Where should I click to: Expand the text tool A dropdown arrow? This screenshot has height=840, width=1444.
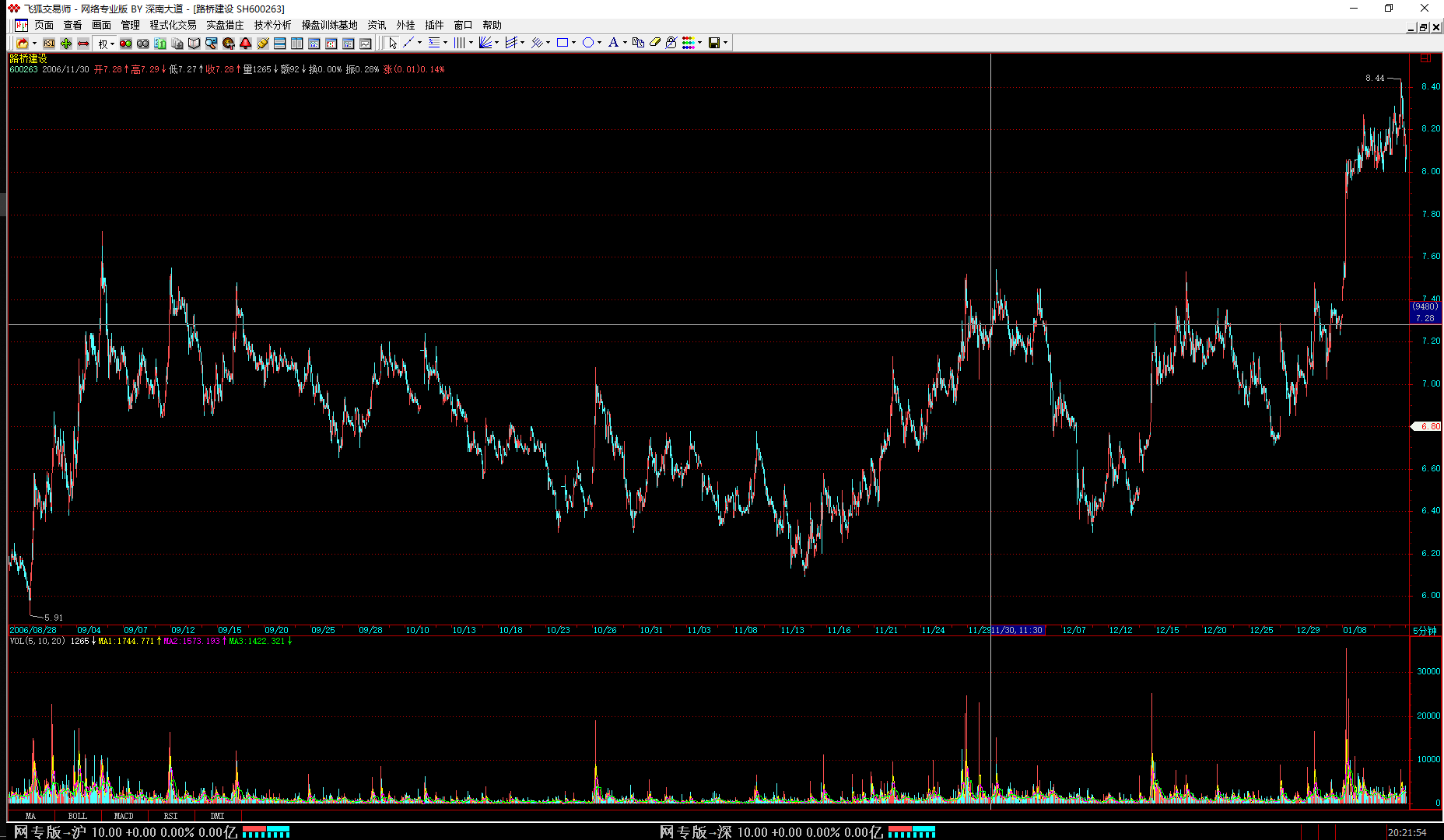[x=625, y=43]
